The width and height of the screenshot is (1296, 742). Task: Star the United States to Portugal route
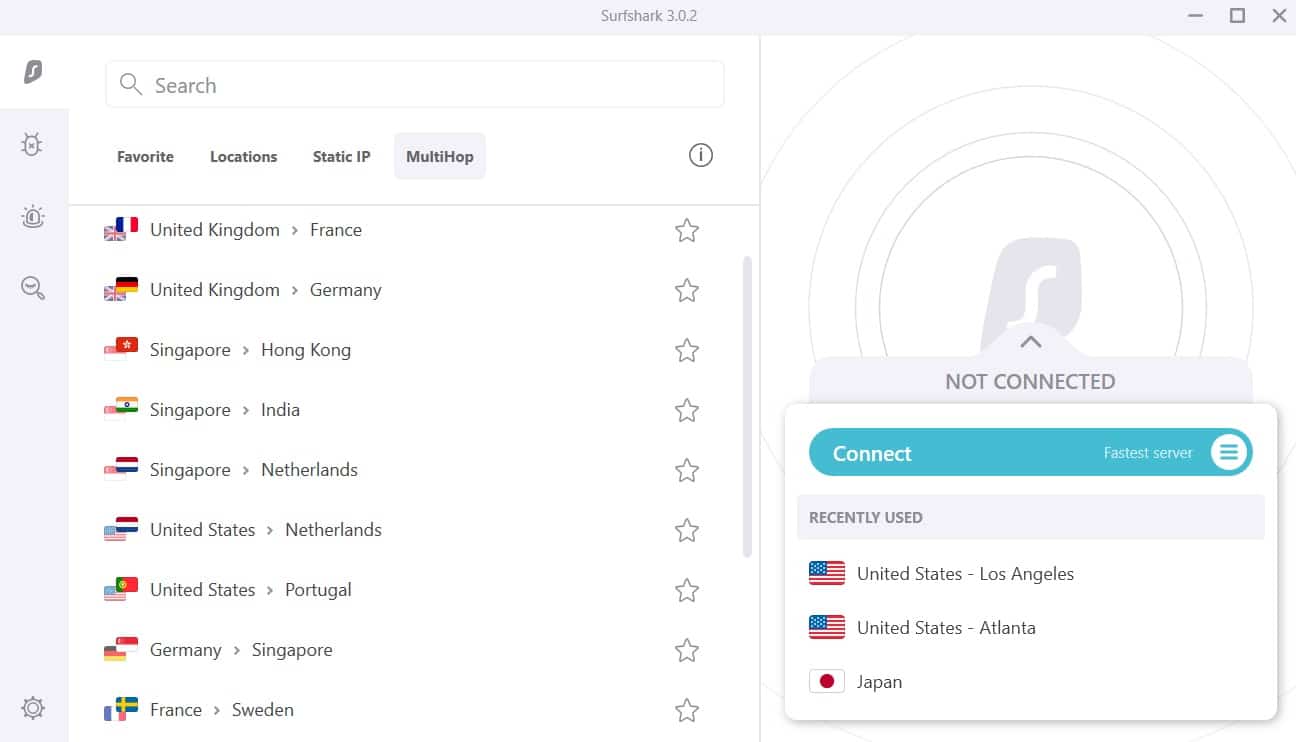[x=687, y=590]
